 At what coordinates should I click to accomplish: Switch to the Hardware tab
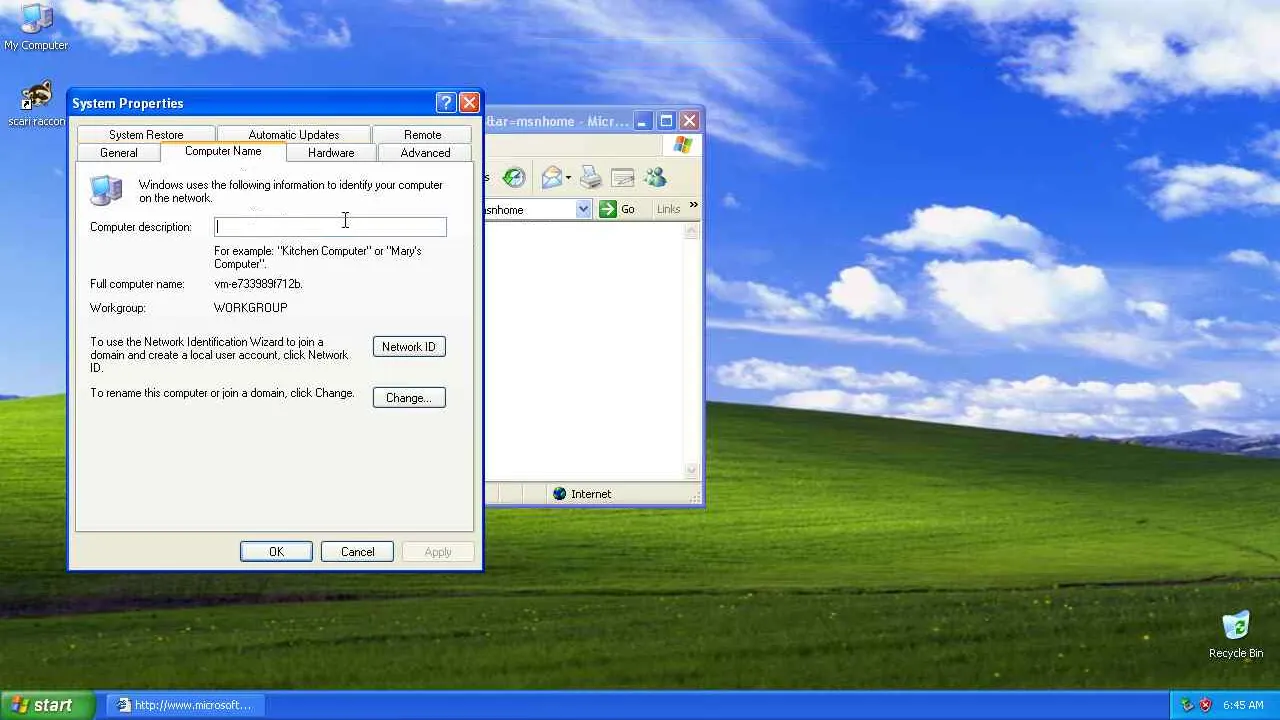[331, 153]
